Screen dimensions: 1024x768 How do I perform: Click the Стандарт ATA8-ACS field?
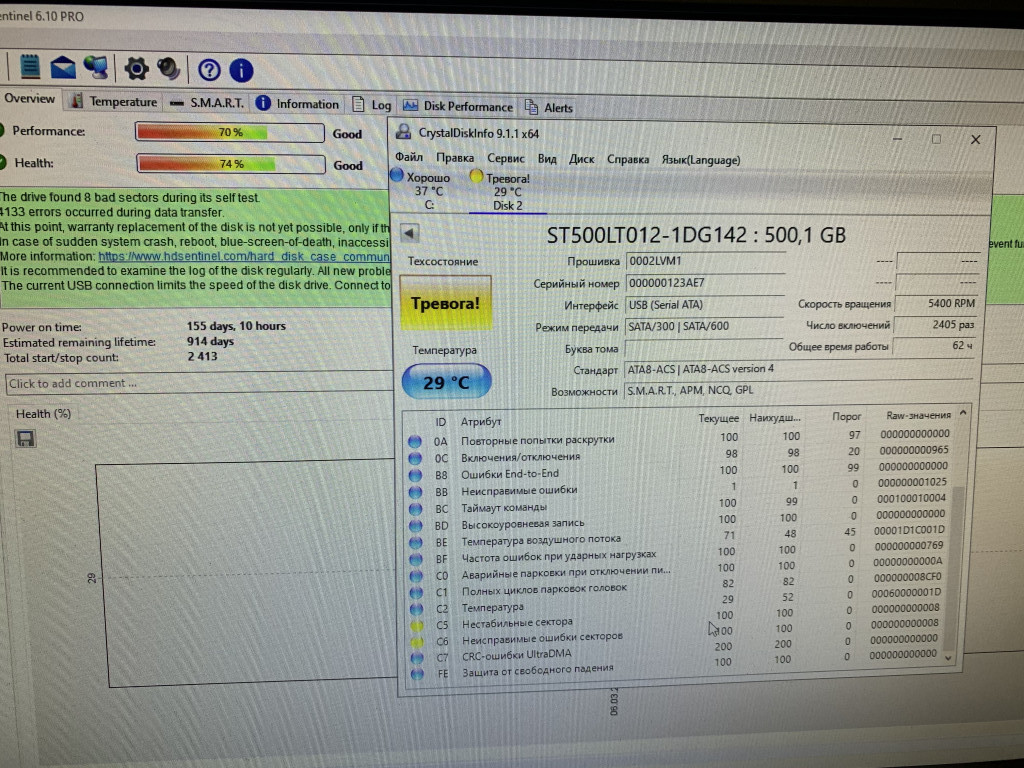[x=798, y=369]
